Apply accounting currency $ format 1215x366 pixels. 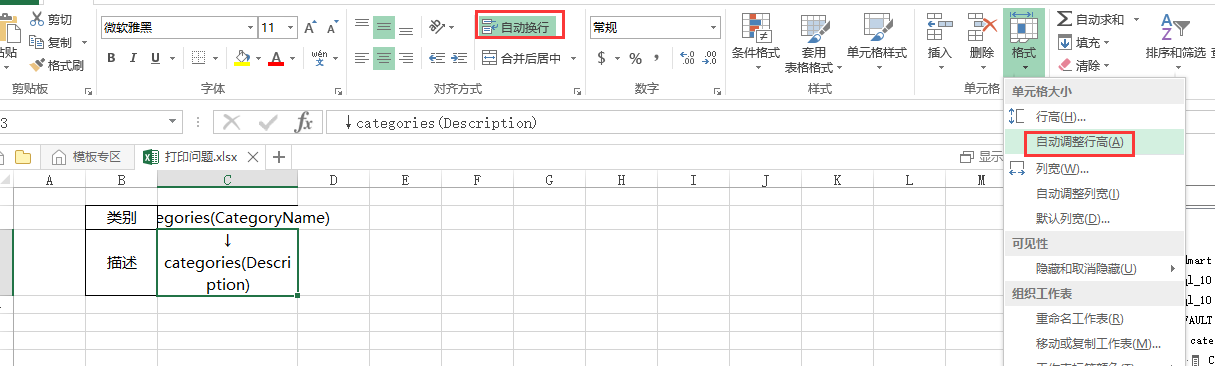click(602, 58)
